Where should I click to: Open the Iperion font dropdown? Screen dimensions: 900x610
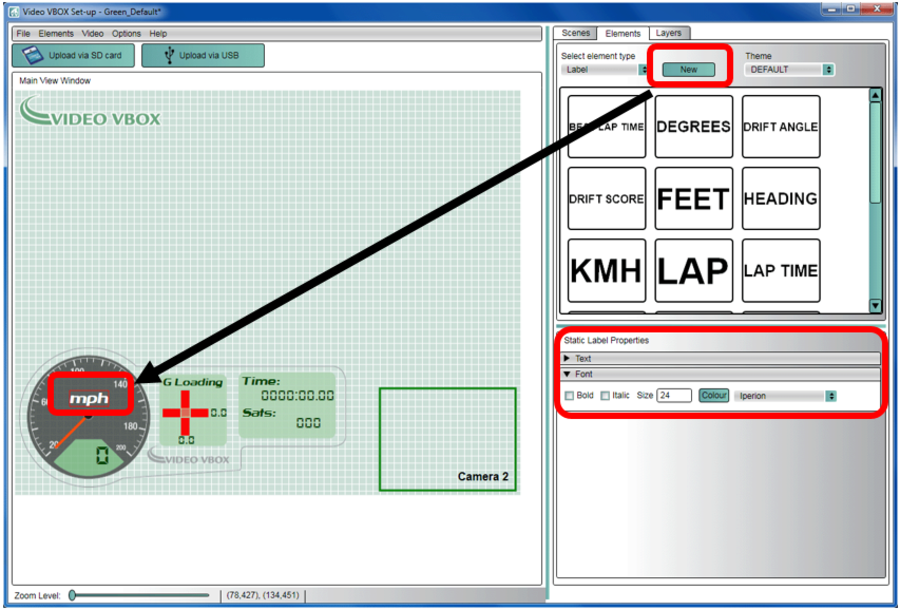[x=785, y=396]
